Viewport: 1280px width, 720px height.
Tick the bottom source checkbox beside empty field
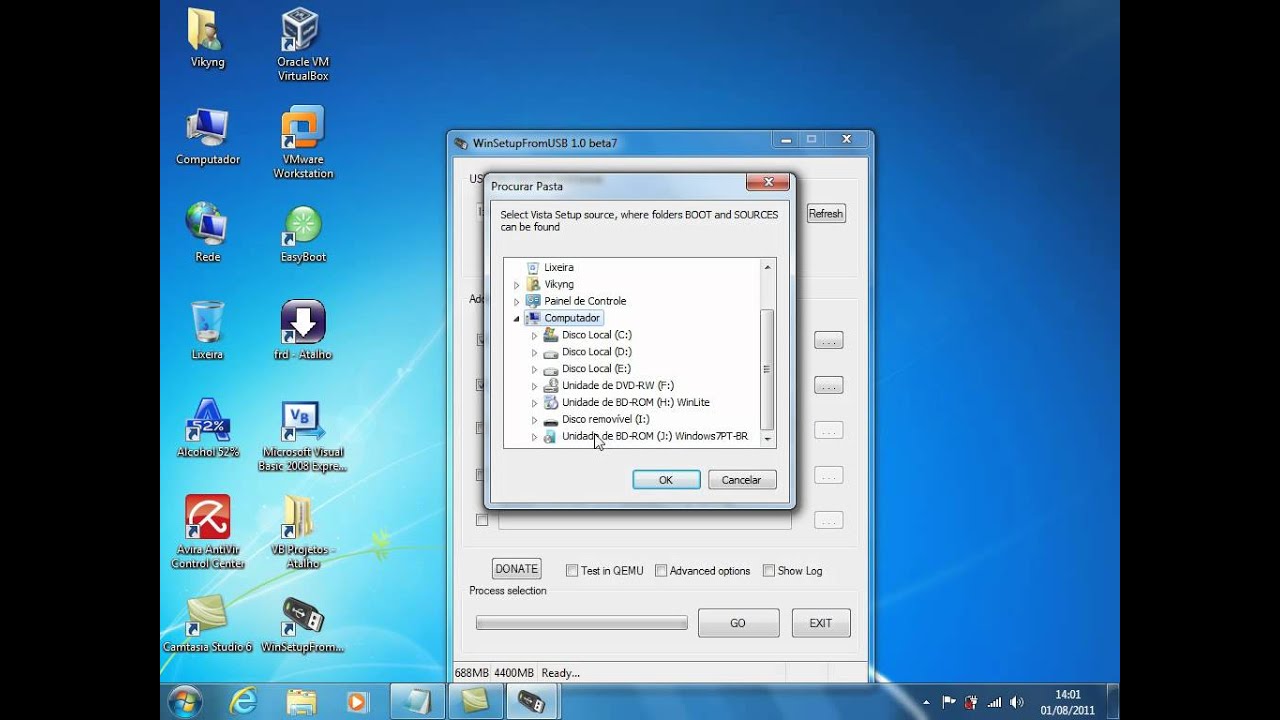point(482,520)
